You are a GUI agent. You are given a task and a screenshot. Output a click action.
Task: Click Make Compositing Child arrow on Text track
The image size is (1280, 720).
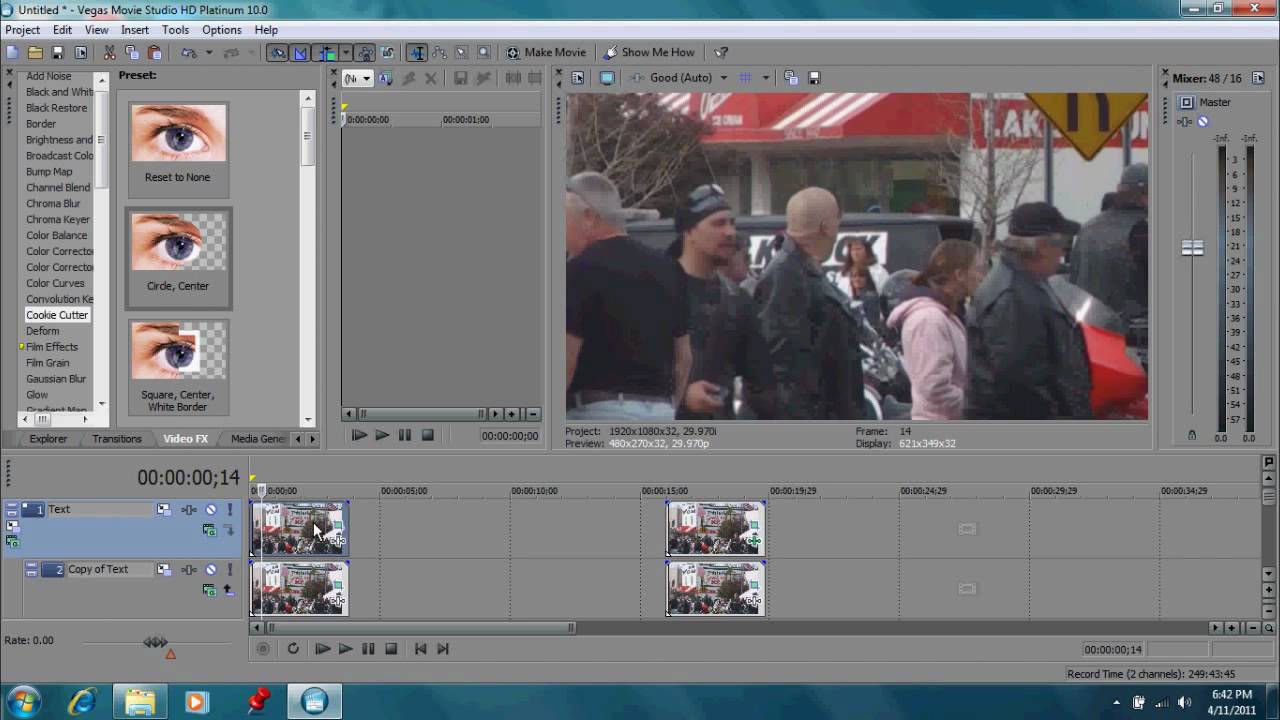click(x=228, y=530)
